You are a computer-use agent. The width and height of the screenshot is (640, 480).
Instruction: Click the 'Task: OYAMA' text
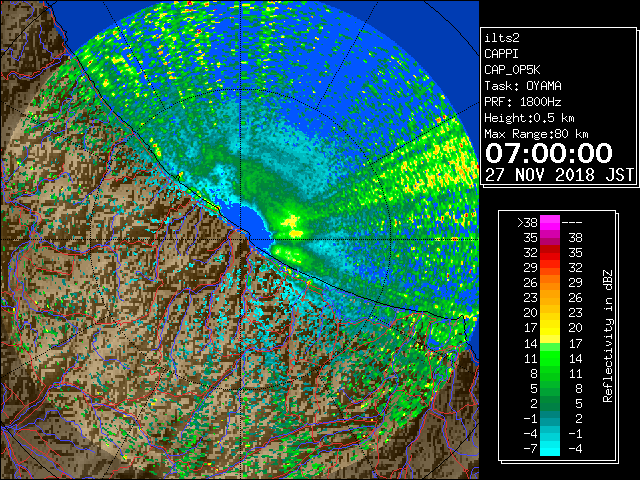coord(523,86)
